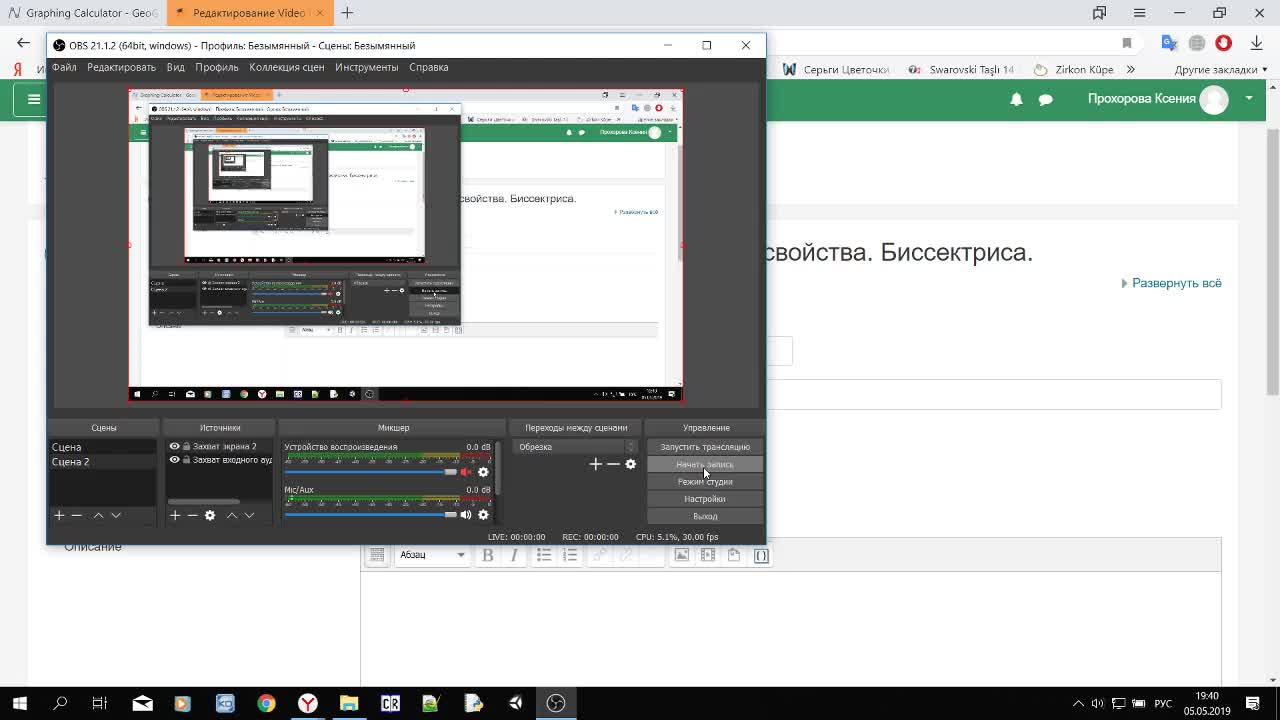Move scene up in the Сцены panel

click(x=98, y=515)
